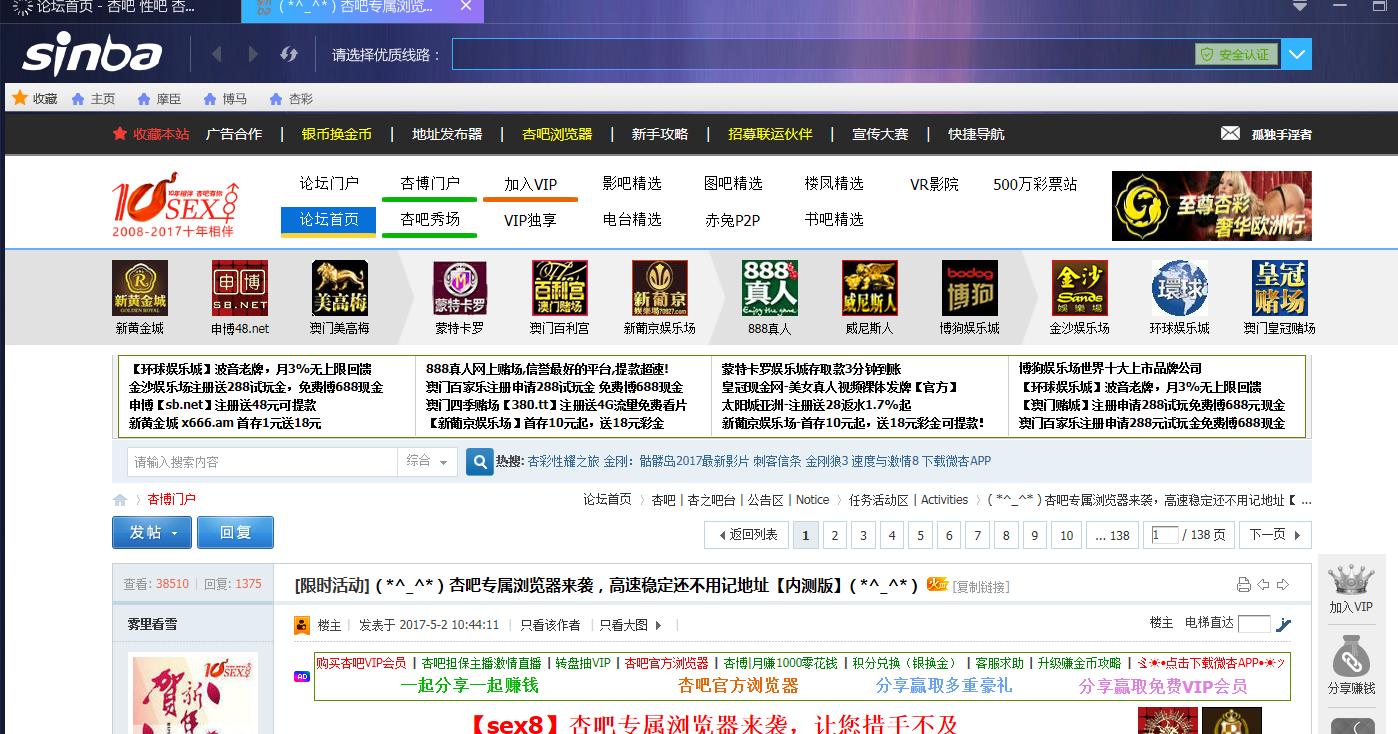Open the 杏彩 bookmark
The width and height of the screenshot is (1398, 734).
point(291,99)
